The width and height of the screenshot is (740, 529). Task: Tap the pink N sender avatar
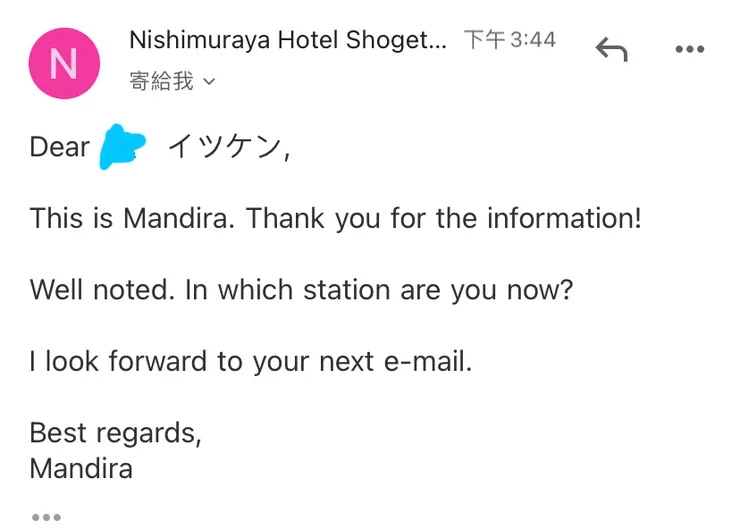(64, 63)
